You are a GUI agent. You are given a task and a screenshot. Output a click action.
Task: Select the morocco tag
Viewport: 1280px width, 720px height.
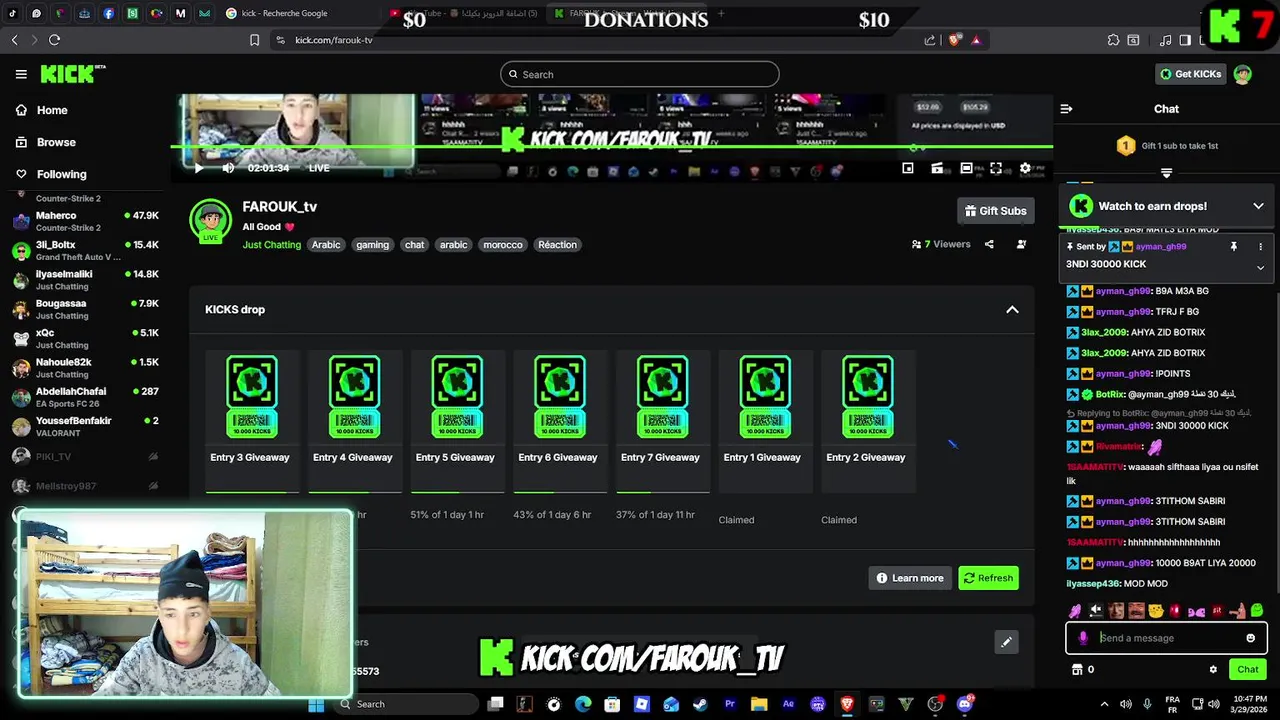click(503, 245)
